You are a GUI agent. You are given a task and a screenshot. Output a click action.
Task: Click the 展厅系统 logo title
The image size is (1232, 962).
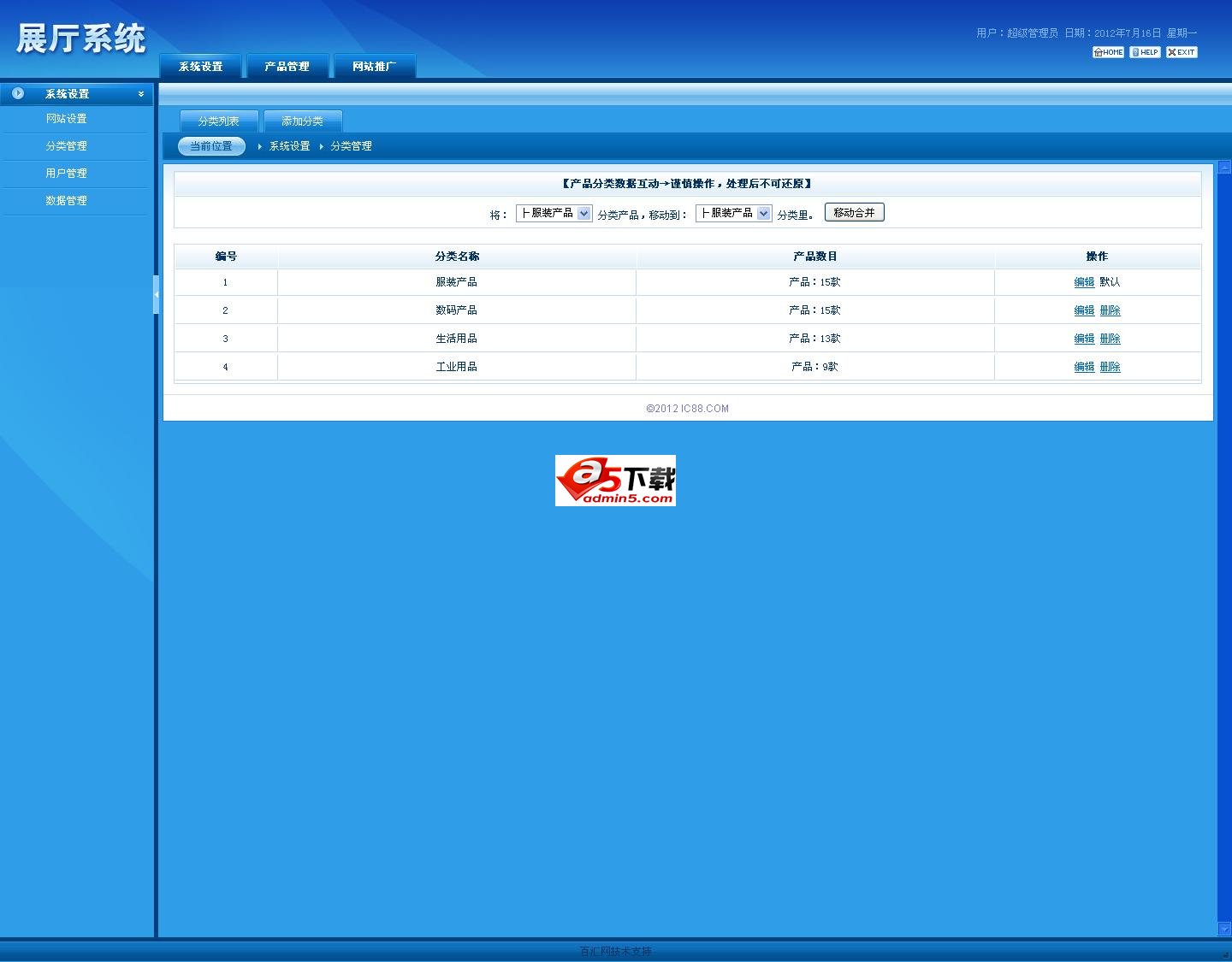click(81, 39)
